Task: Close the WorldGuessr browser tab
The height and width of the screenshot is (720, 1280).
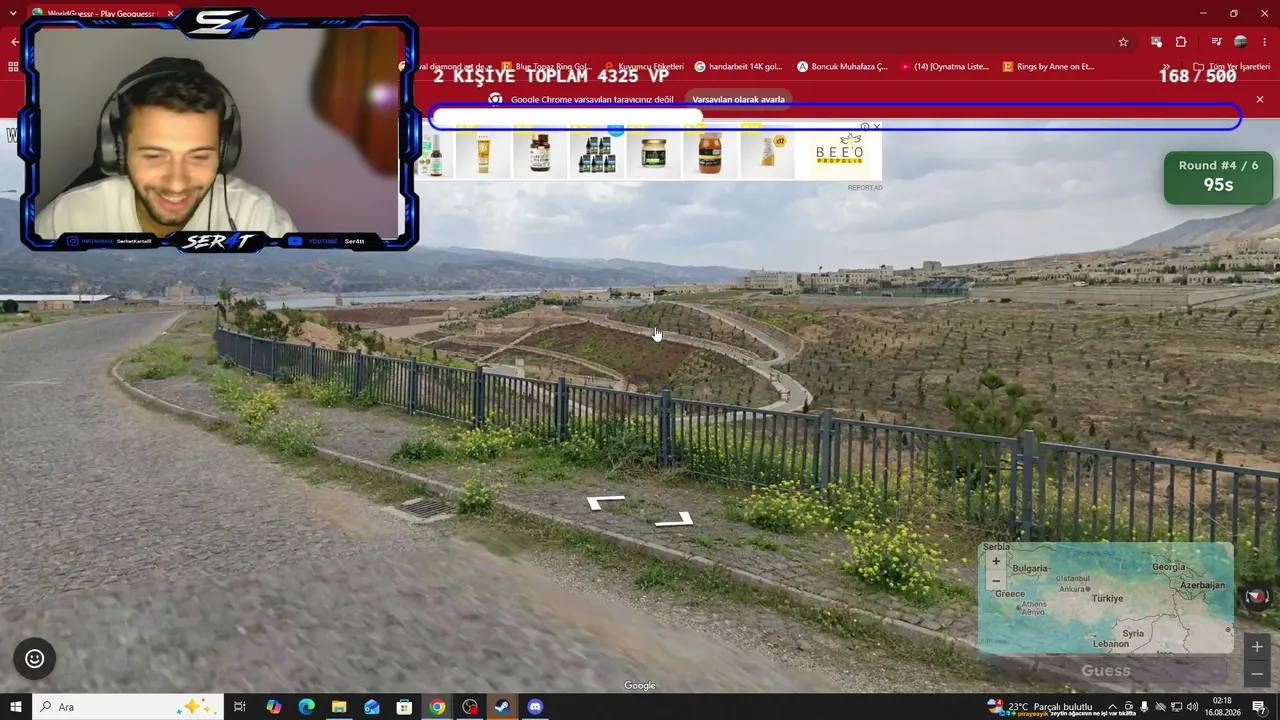Action: (x=171, y=14)
